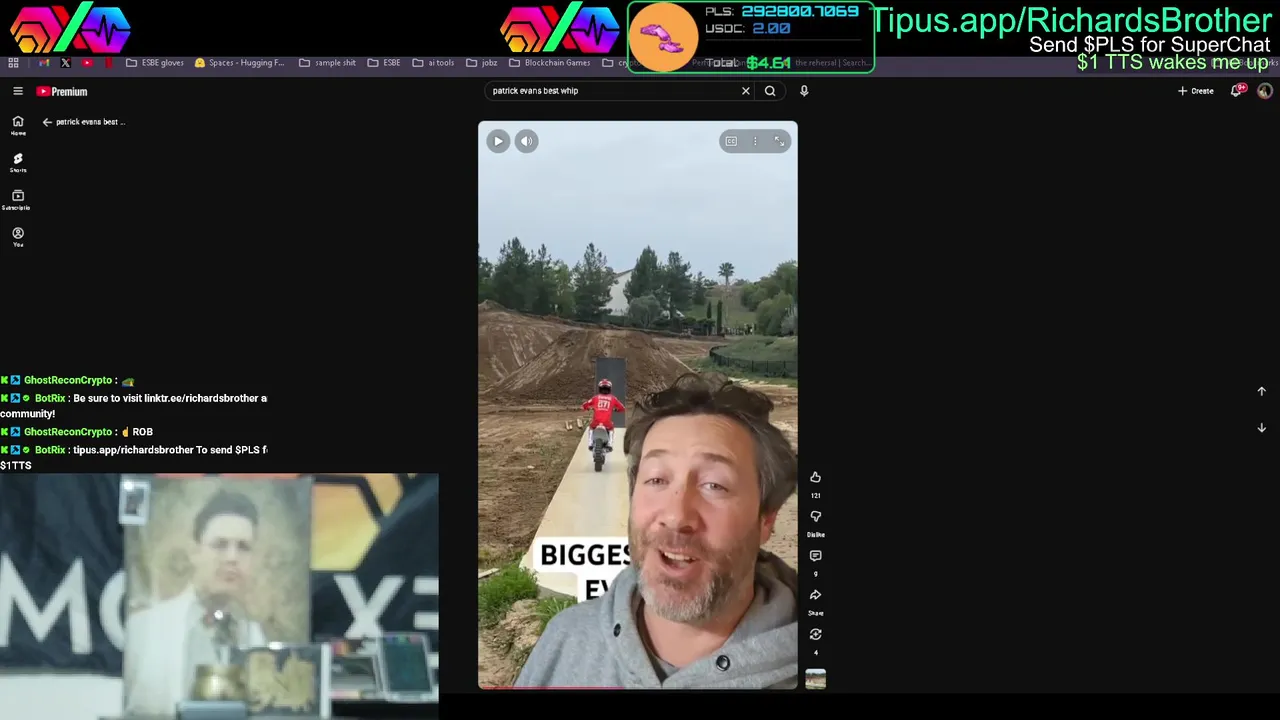Open the browser apps grid icon

point(13,62)
